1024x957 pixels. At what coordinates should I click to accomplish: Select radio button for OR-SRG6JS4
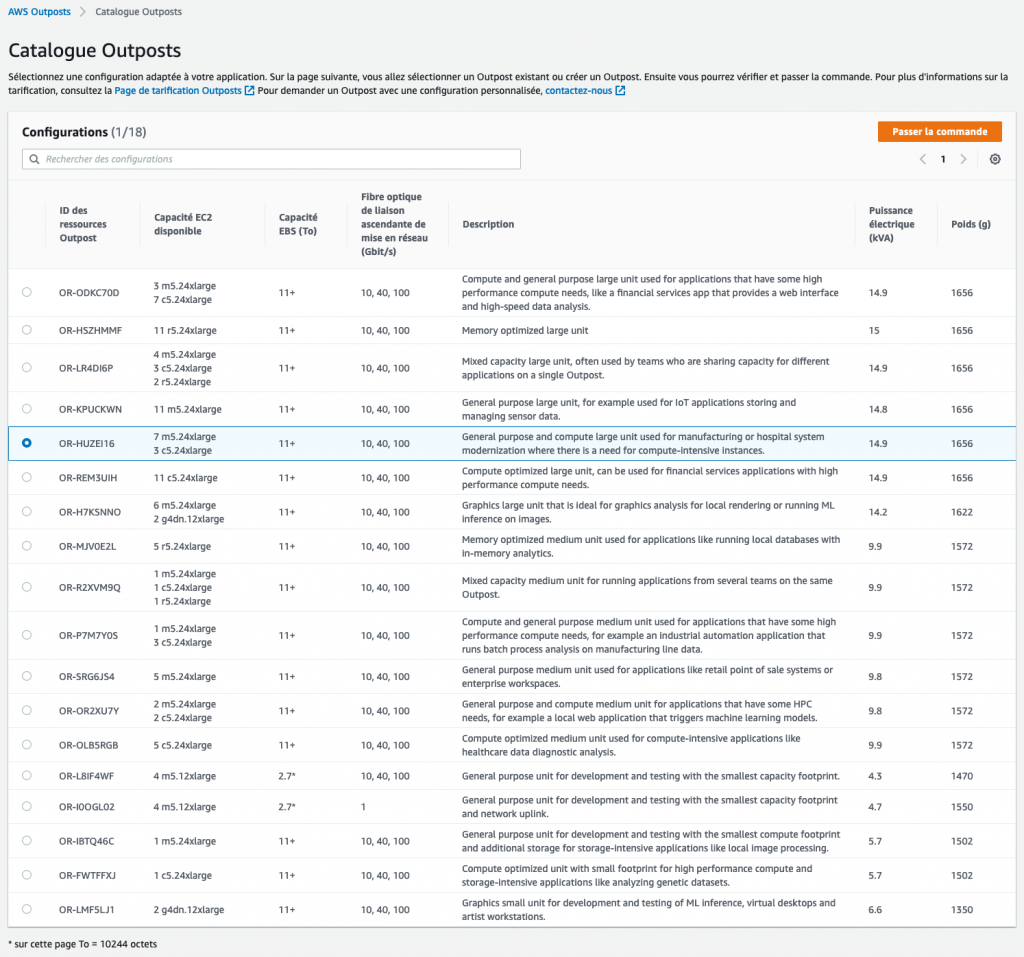click(27, 676)
